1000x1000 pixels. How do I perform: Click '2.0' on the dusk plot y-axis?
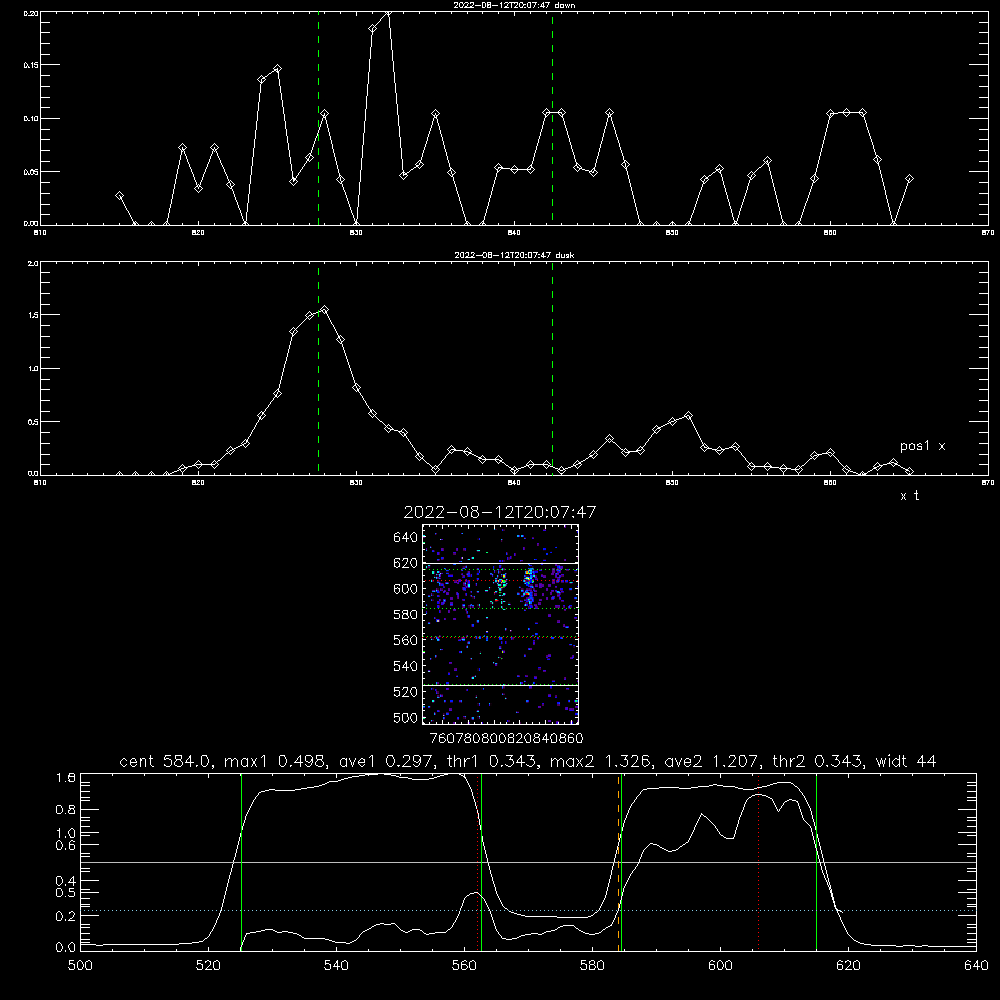tap(33, 263)
